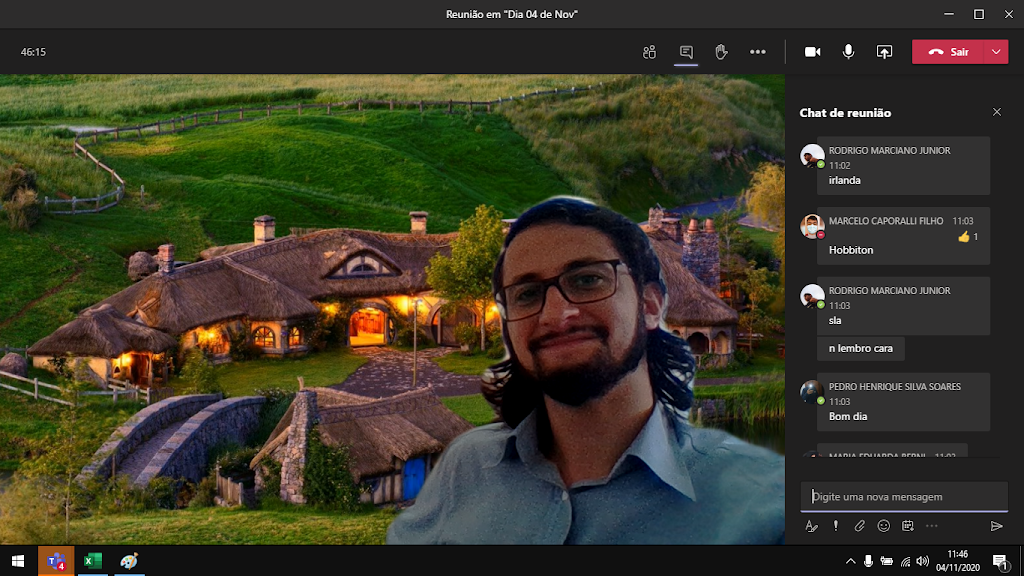
Task: Open more compose options ellipsis
Action: 932,526
